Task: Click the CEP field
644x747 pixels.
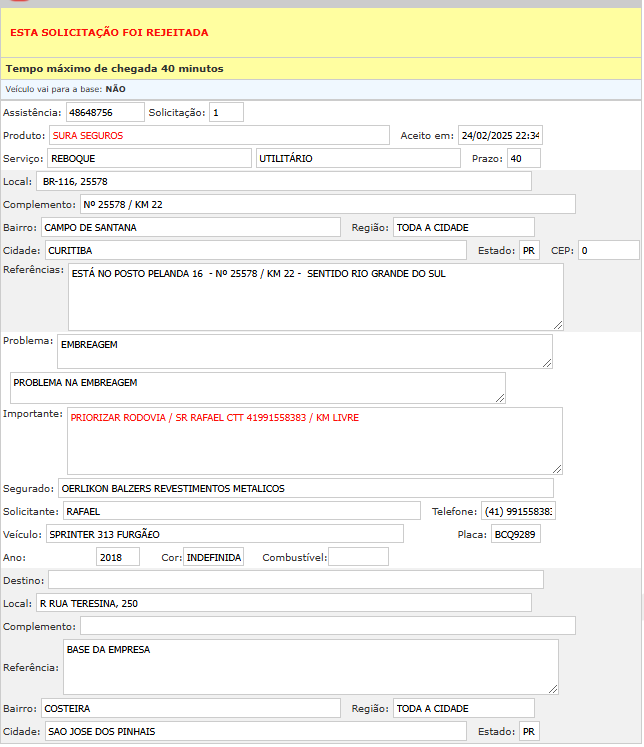Action: [x=607, y=250]
